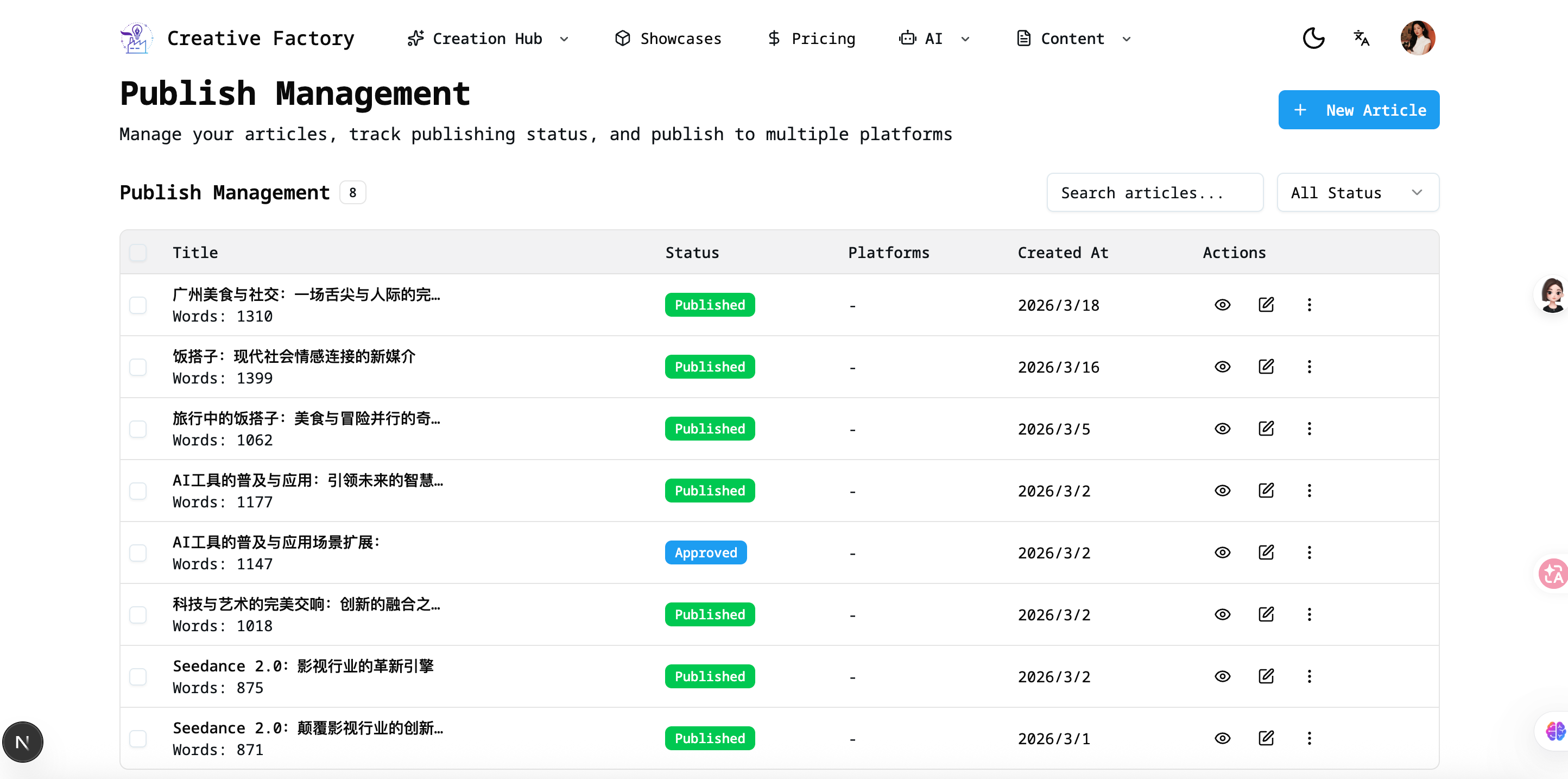Click the language translate icon
The width and height of the screenshot is (1568, 779).
(x=1361, y=39)
